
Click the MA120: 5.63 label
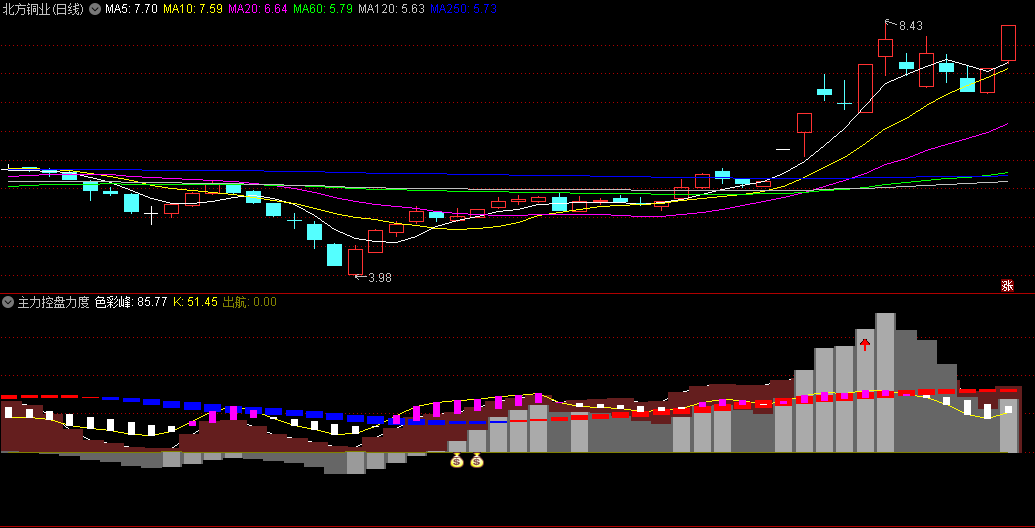click(391, 9)
